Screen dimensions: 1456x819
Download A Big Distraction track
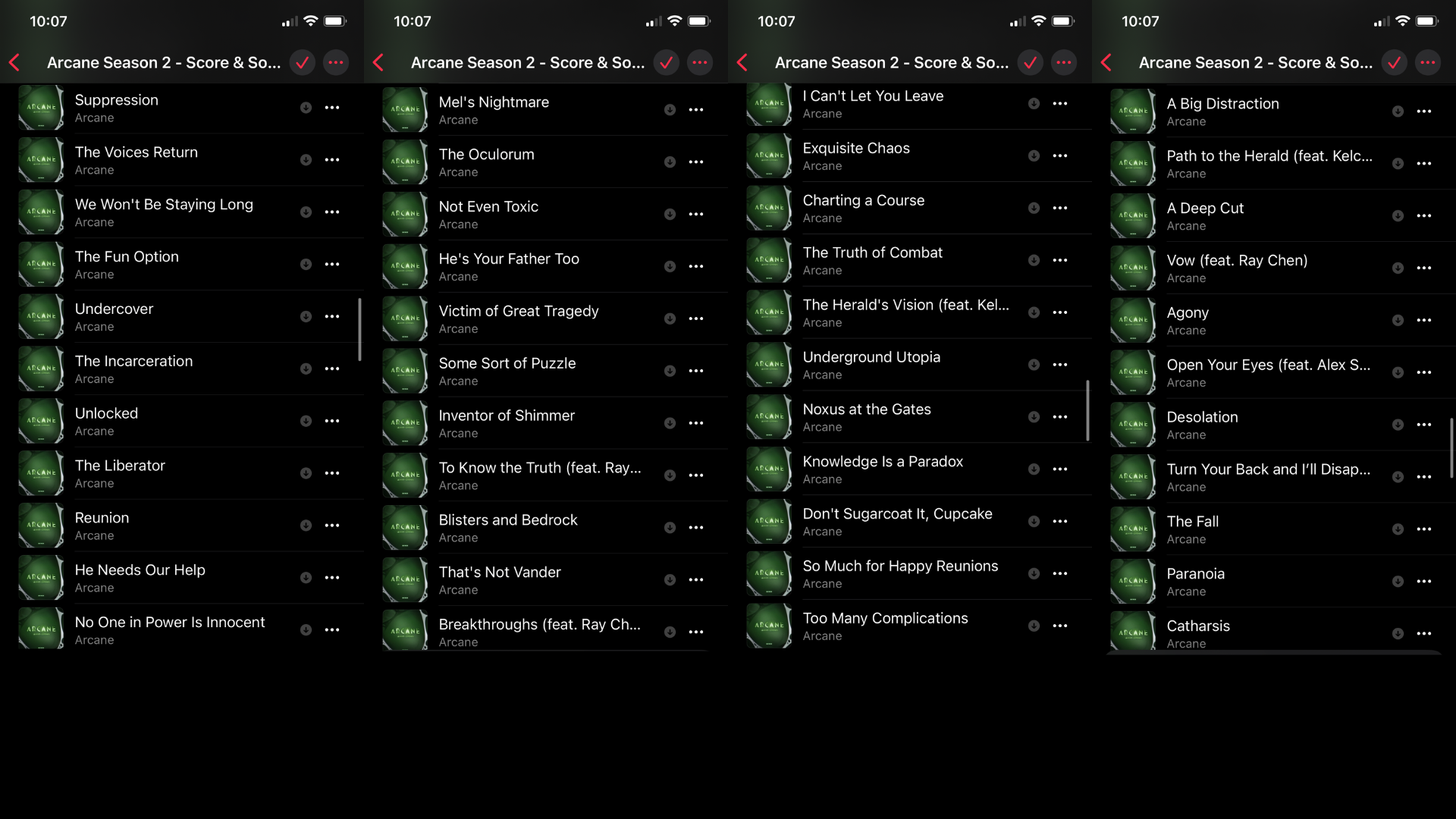coord(1398,111)
